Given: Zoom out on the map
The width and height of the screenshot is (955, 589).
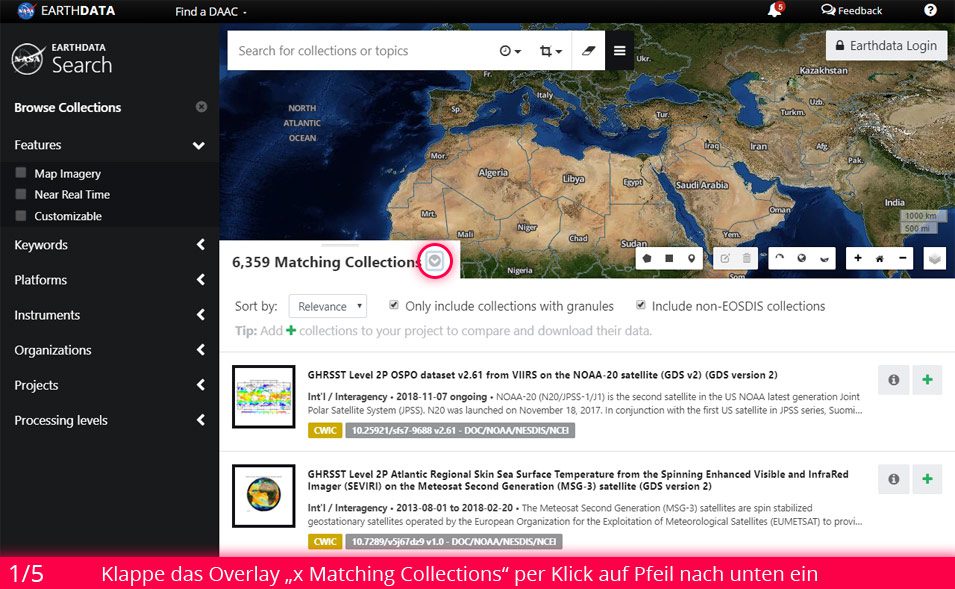Looking at the screenshot, I should tap(903, 258).
